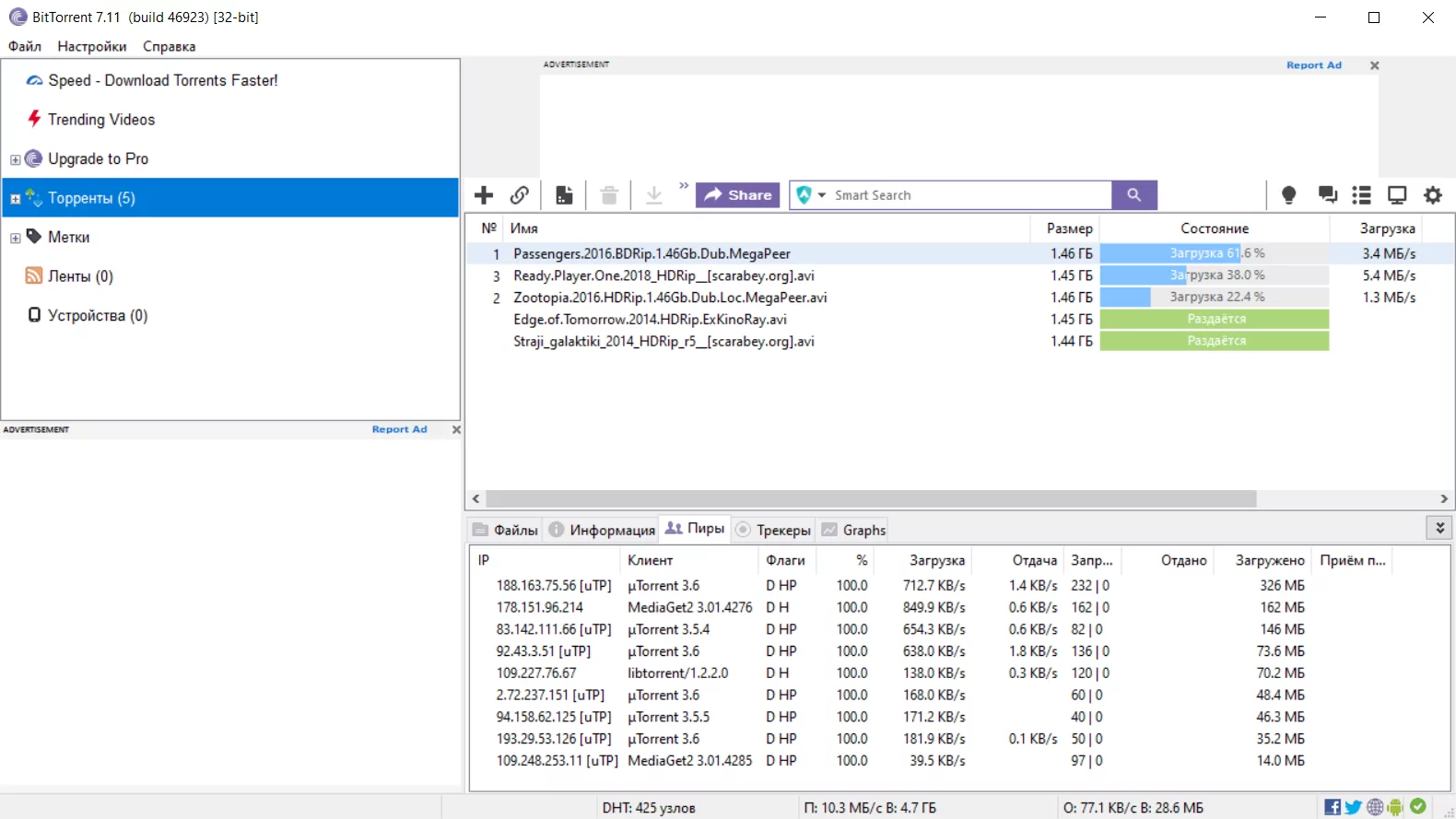Select Upgrade to Pro in the sidebar

coord(98,159)
